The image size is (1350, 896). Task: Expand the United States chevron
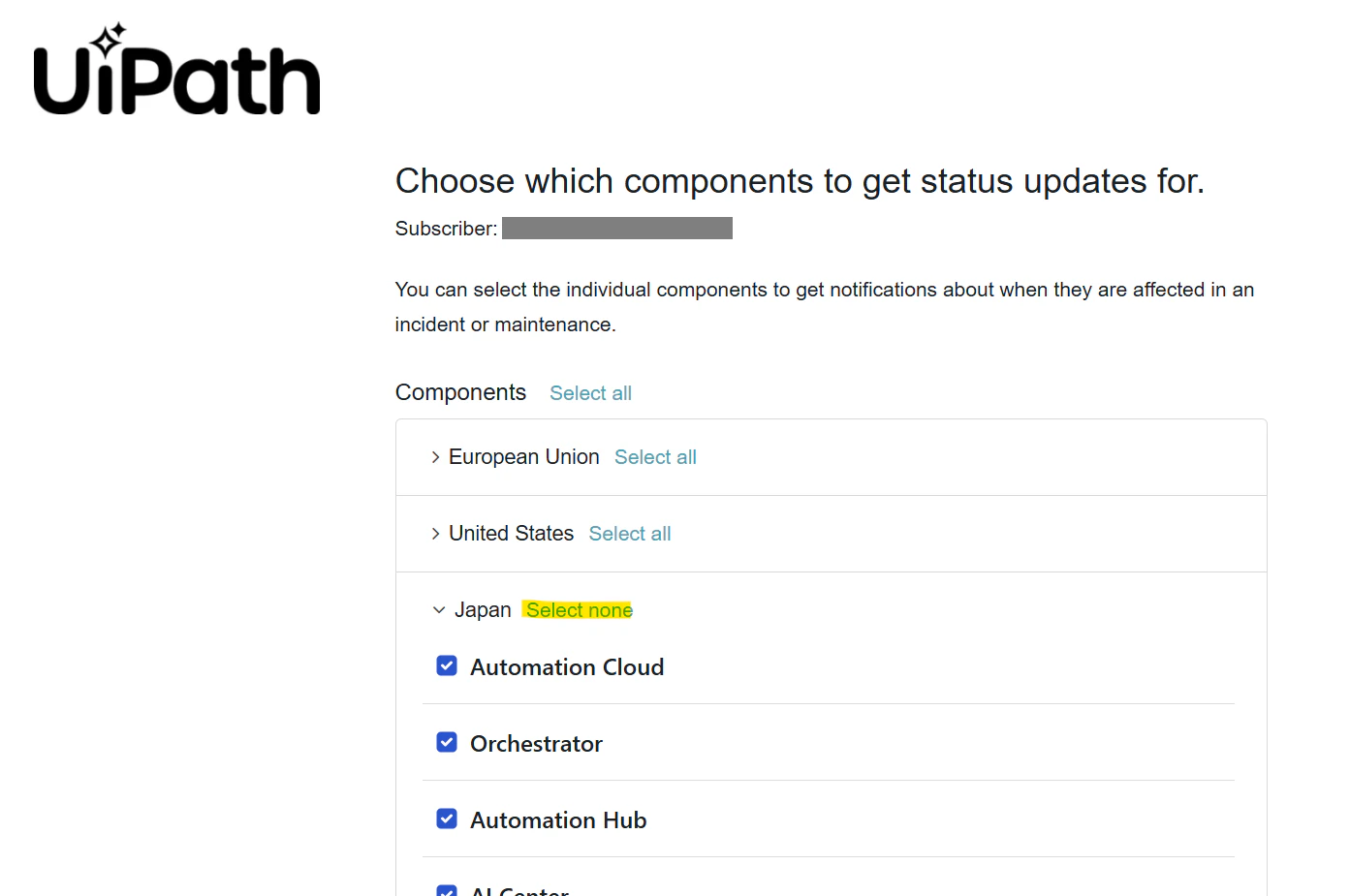pyautogui.click(x=435, y=534)
